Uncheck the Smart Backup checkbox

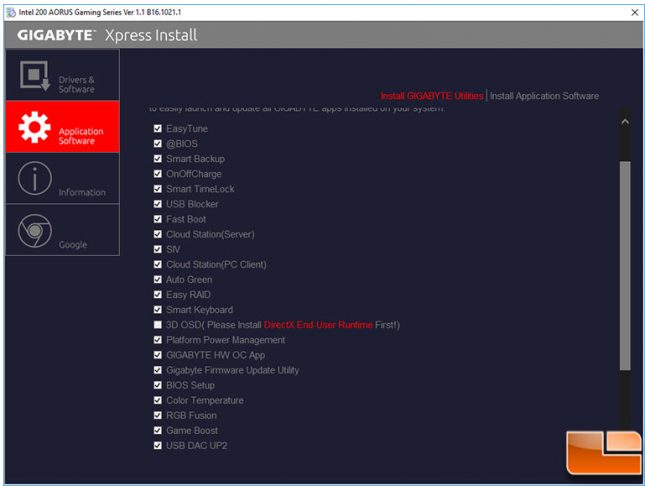(x=158, y=159)
